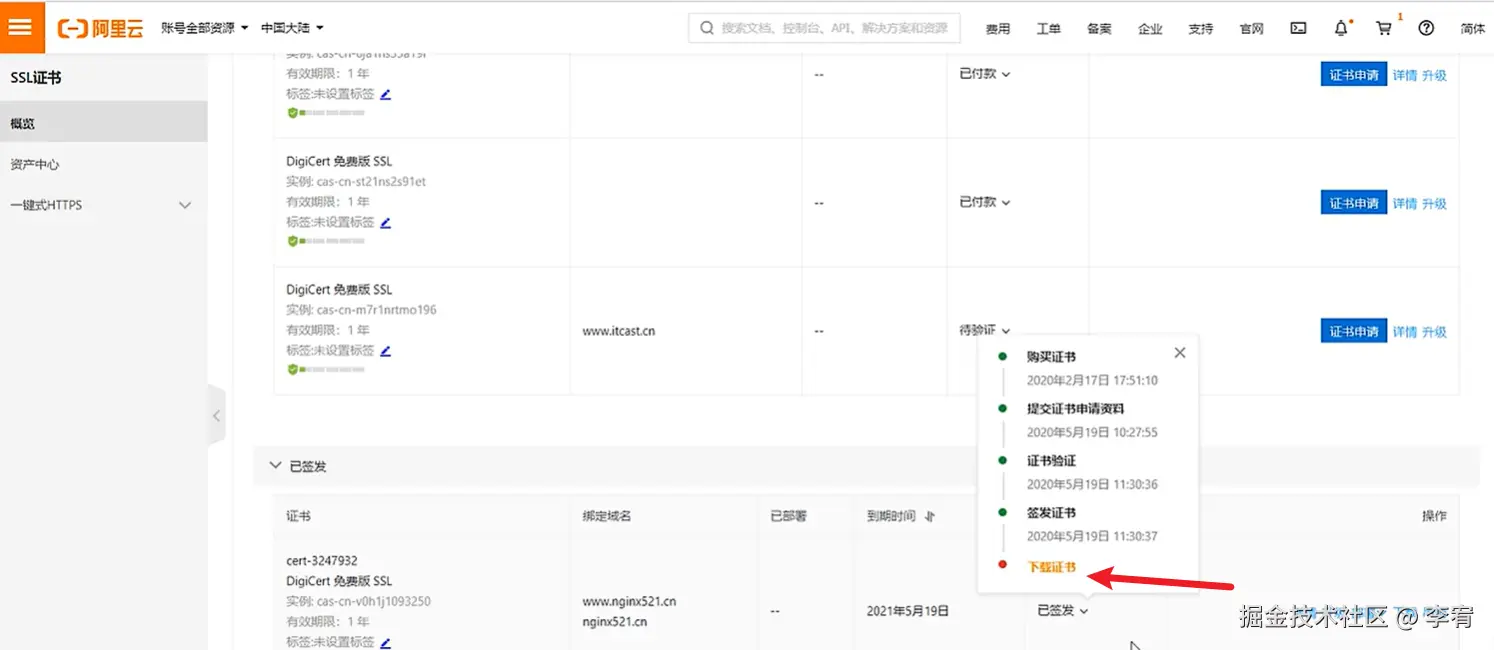Click the www.itcast.cn domain text
Image resolution: width=1494 pixels, height=650 pixels.
(x=618, y=331)
